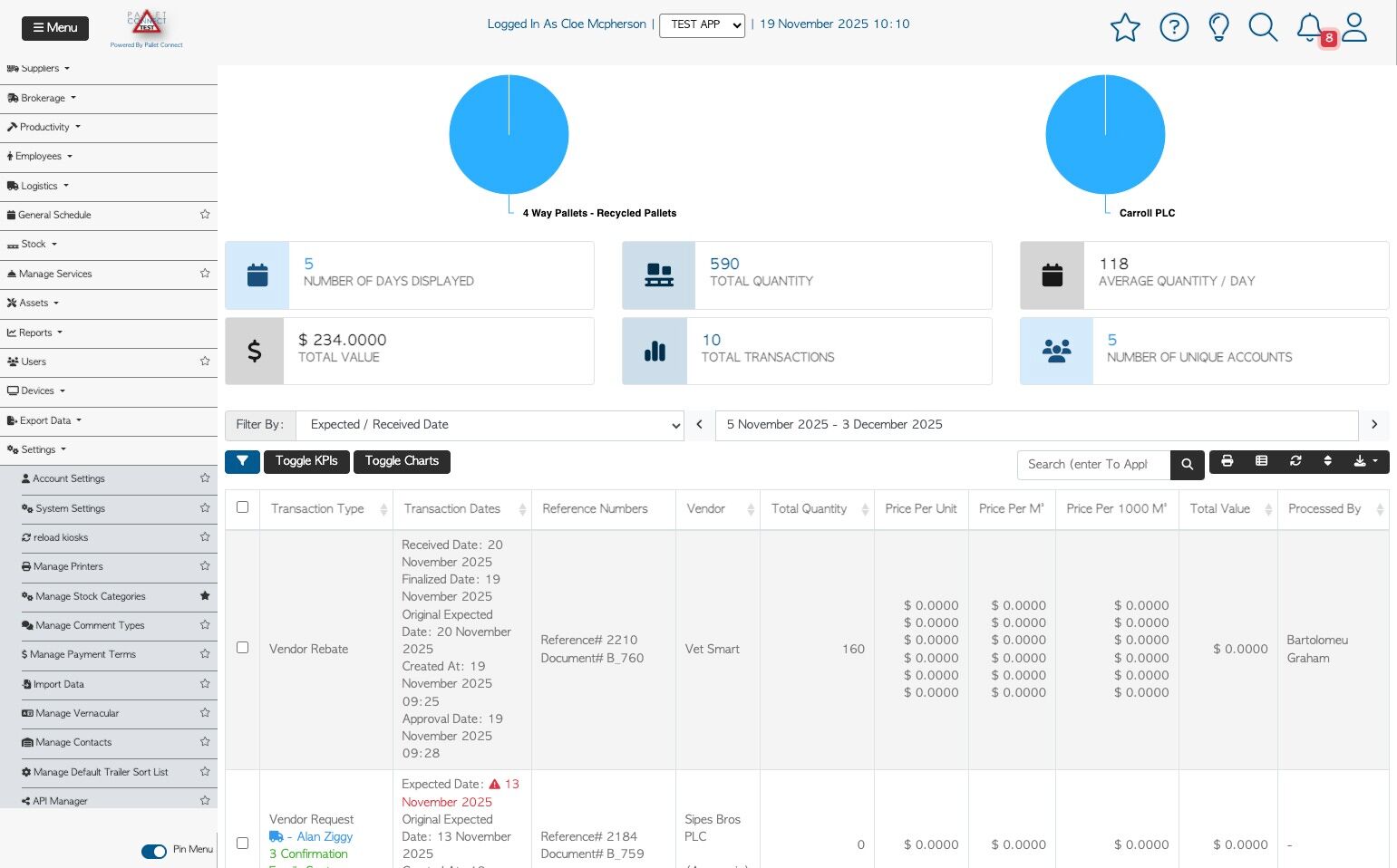Viewport: 1397px width, 868px height.
Task: Click the table columns list icon
Action: click(x=1261, y=461)
